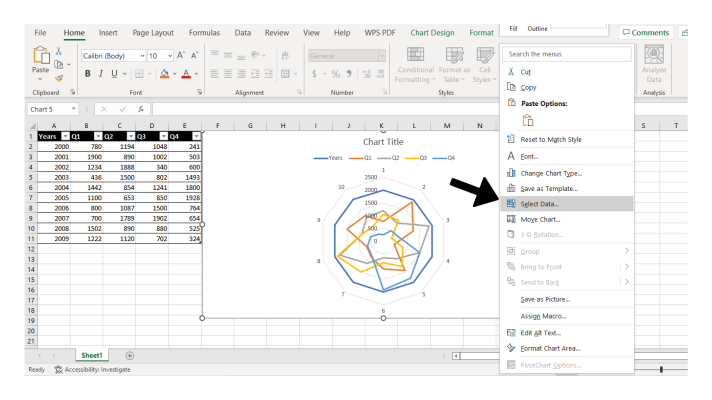The image size is (712, 400).
Task: Choose Format Chart Area menu entry
Action: pos(550,348)
